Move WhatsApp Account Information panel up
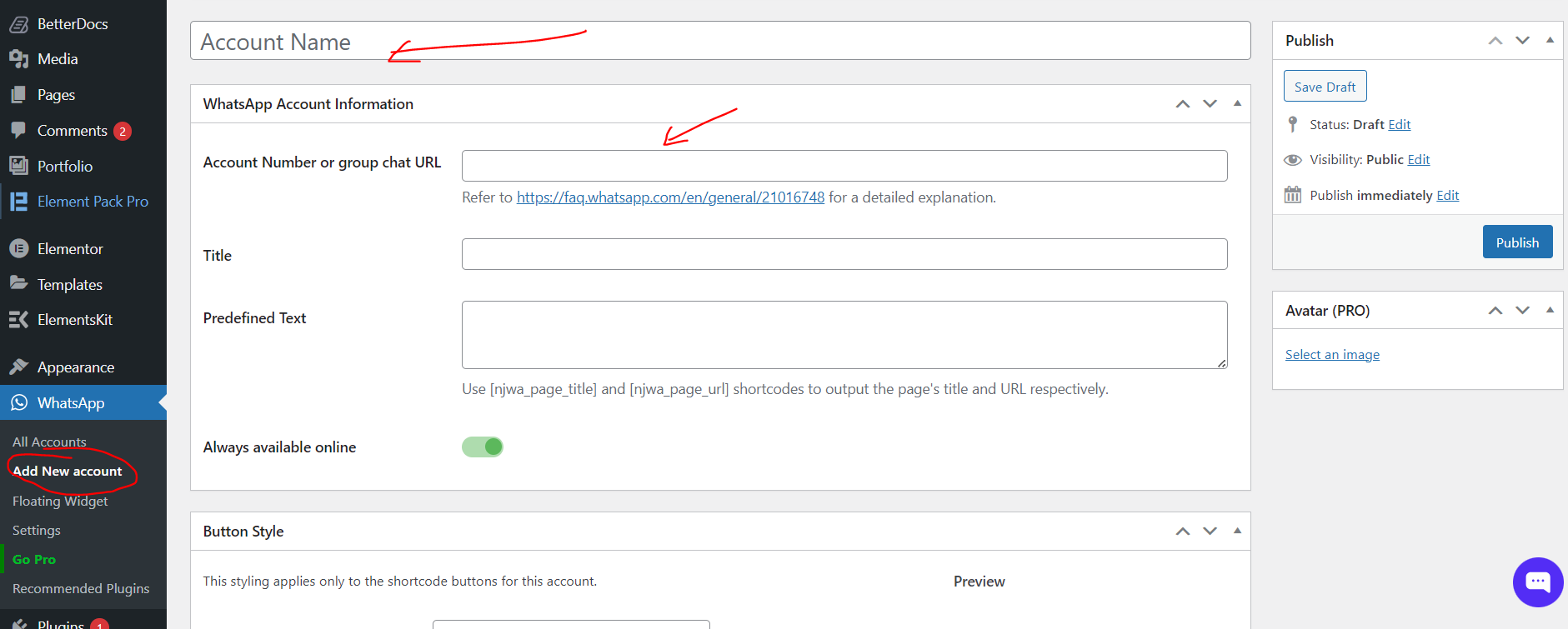The image size is (1568, 629). point(1183,104)
